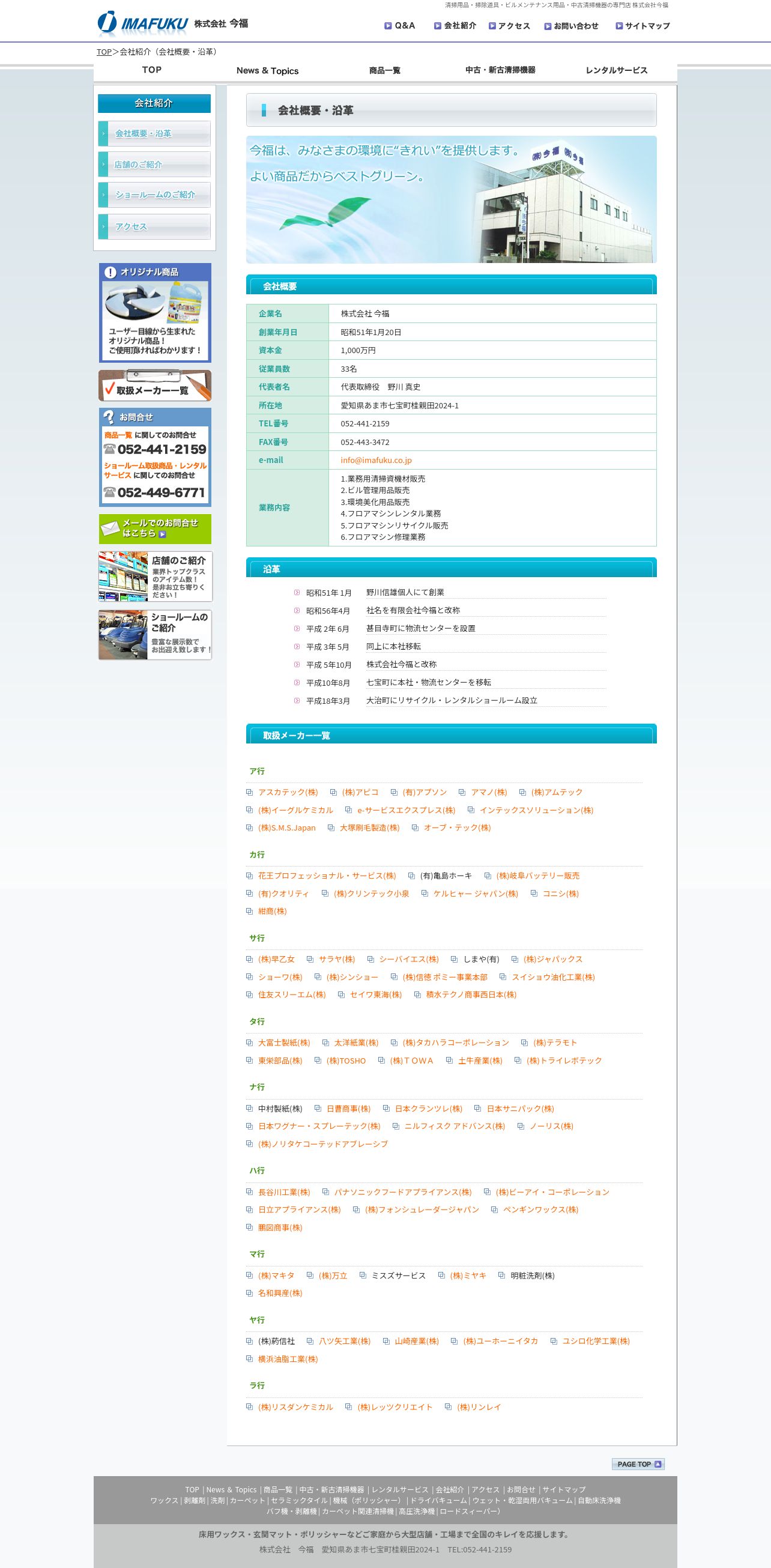
Task: Select the 商品一覧 navigation tab
Action: (384, 71)
